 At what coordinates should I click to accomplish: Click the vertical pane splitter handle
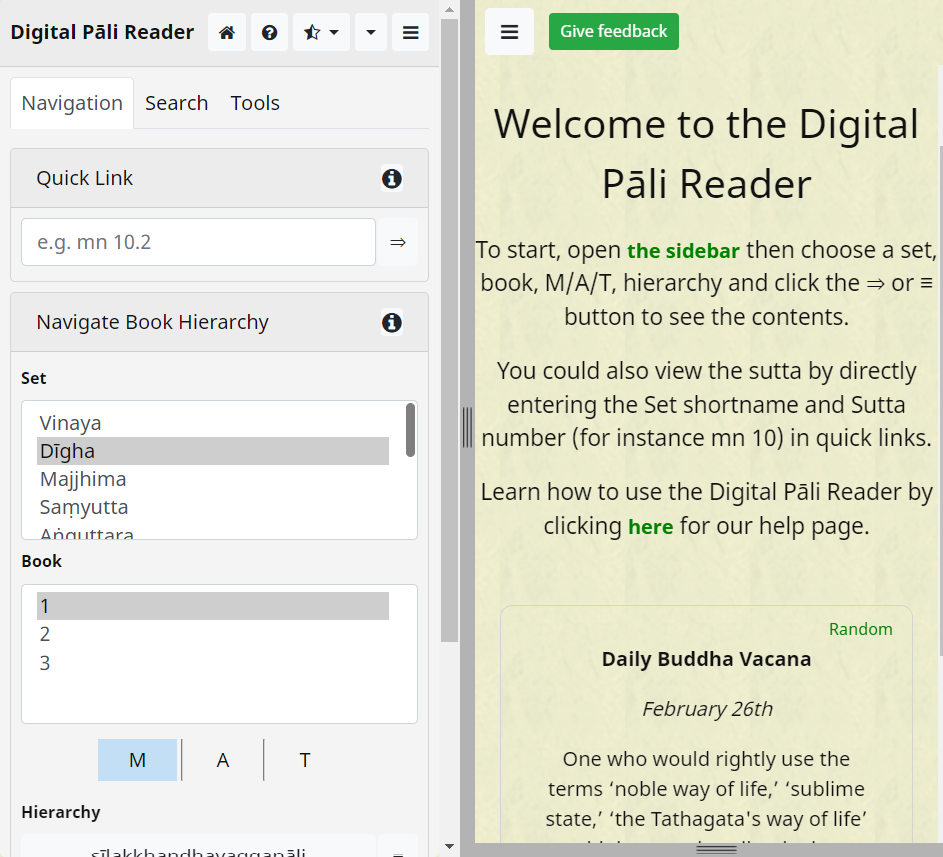pos(467,428)
